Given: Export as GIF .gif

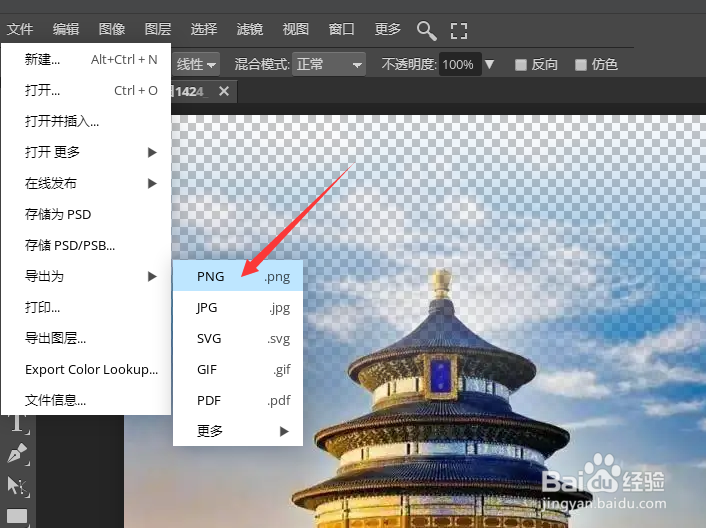Looking at the screenshot, I should pyautogui.click(x=238, y=370).
